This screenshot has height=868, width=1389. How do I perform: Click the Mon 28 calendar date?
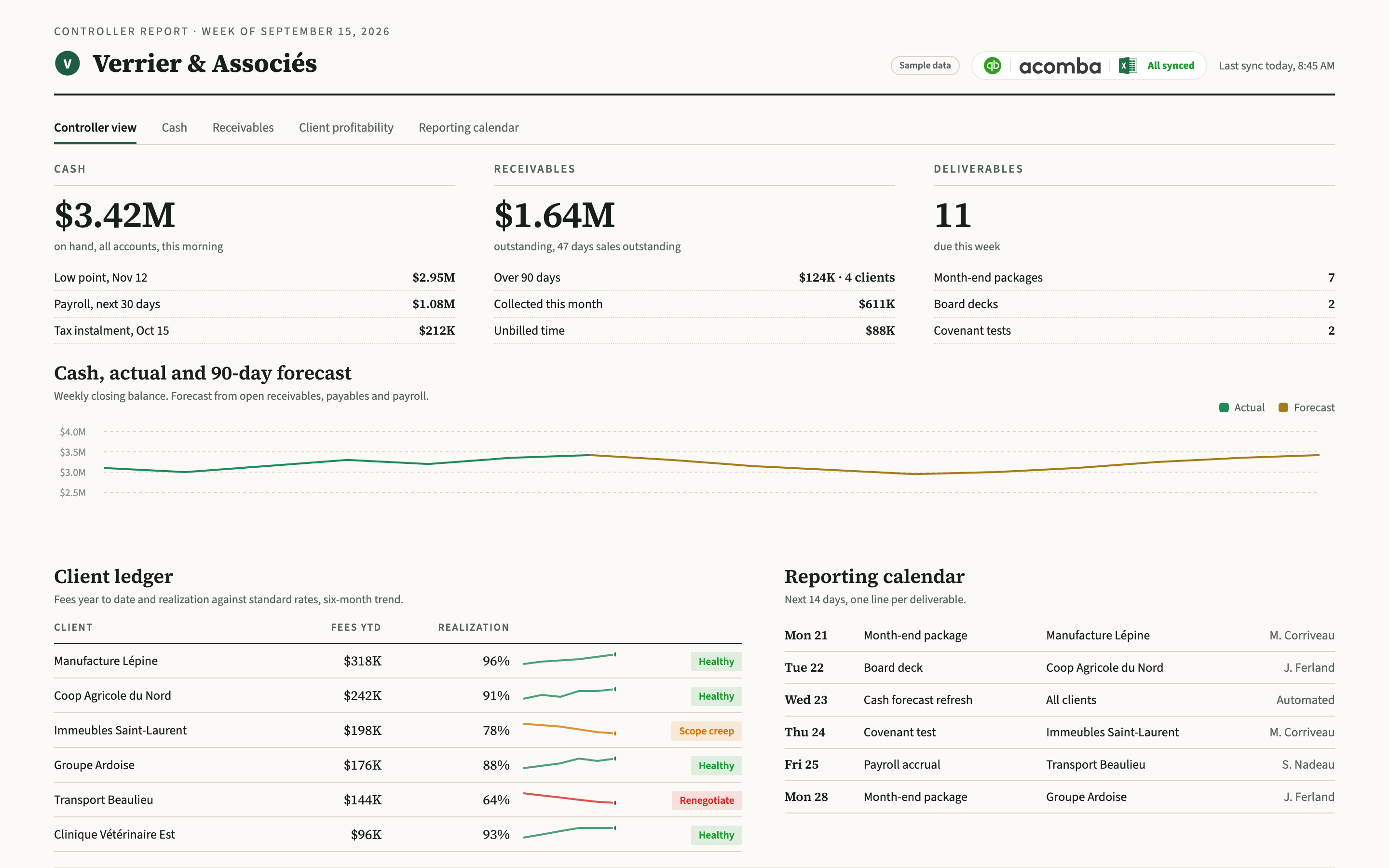pos(806,797)
